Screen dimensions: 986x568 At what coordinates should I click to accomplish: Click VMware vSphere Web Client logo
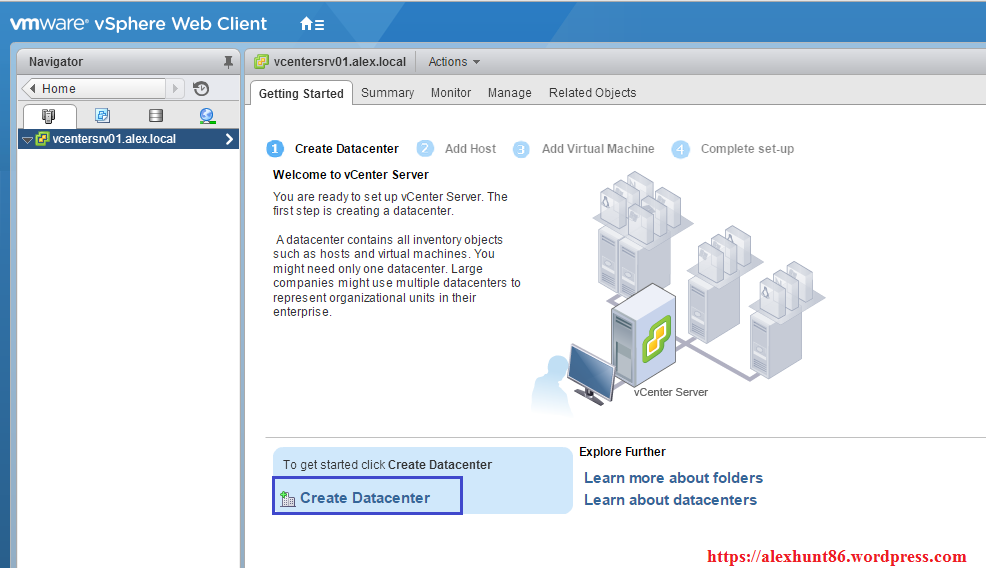click(138, 24)
